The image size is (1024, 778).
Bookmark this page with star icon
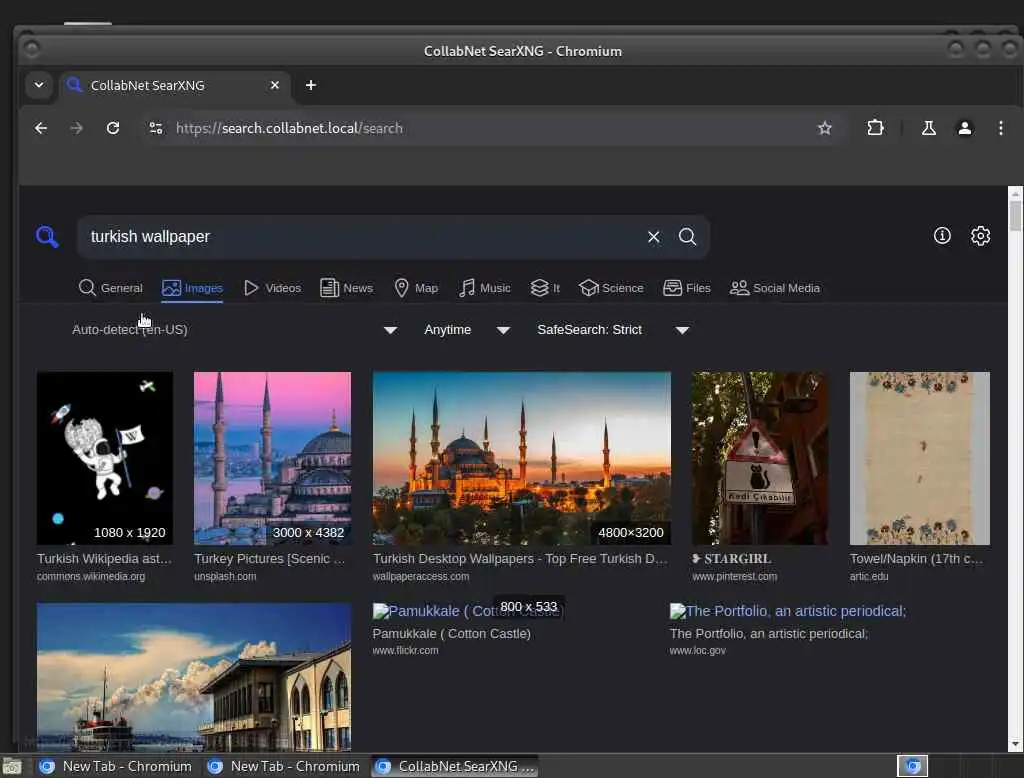(x=825, y=128)
